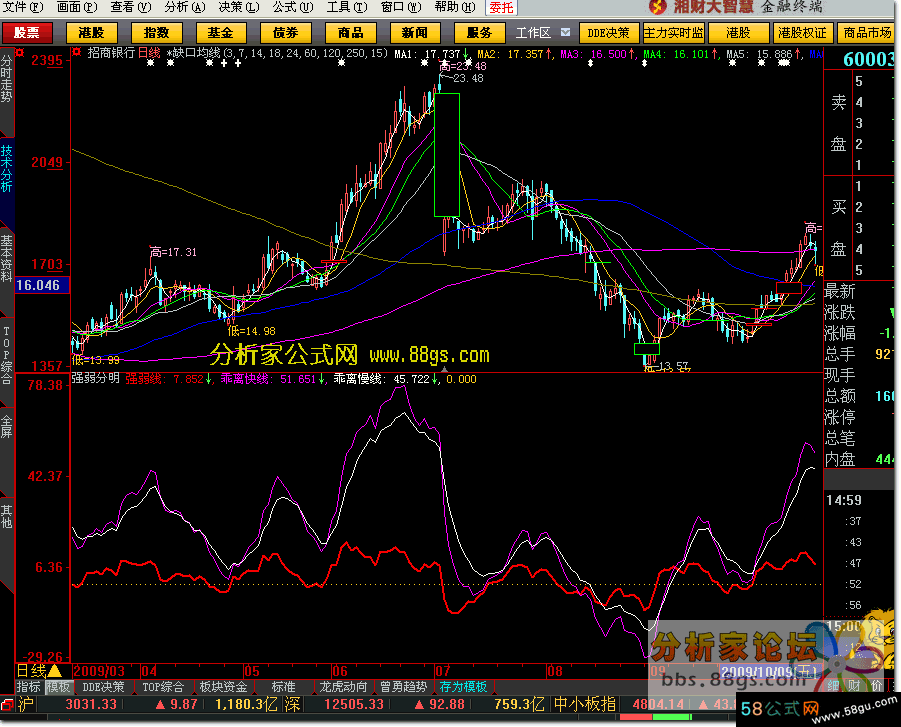Click the red window icon in status bar

7,705
